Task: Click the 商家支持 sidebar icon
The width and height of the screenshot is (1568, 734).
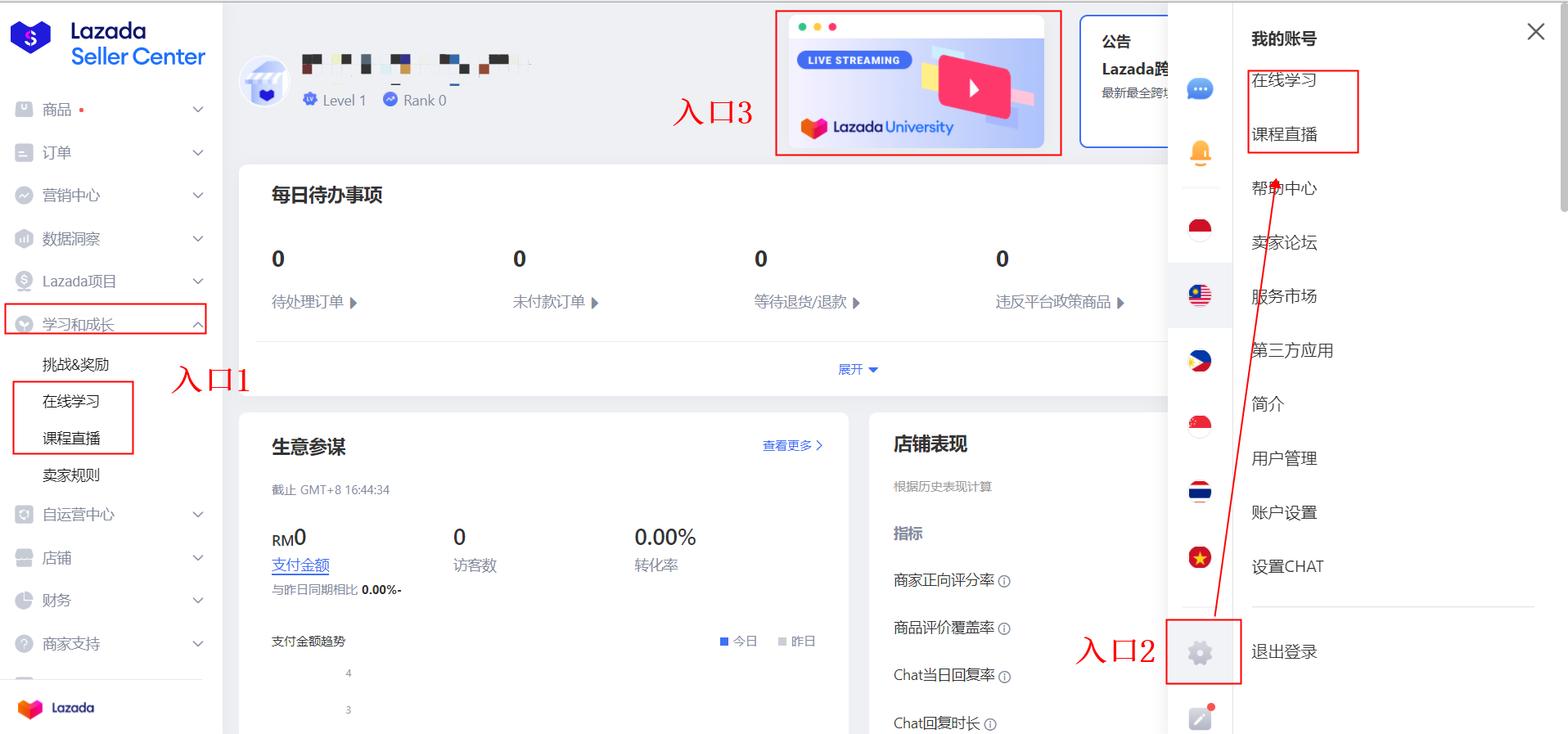Action: click(x=25, y=643)
